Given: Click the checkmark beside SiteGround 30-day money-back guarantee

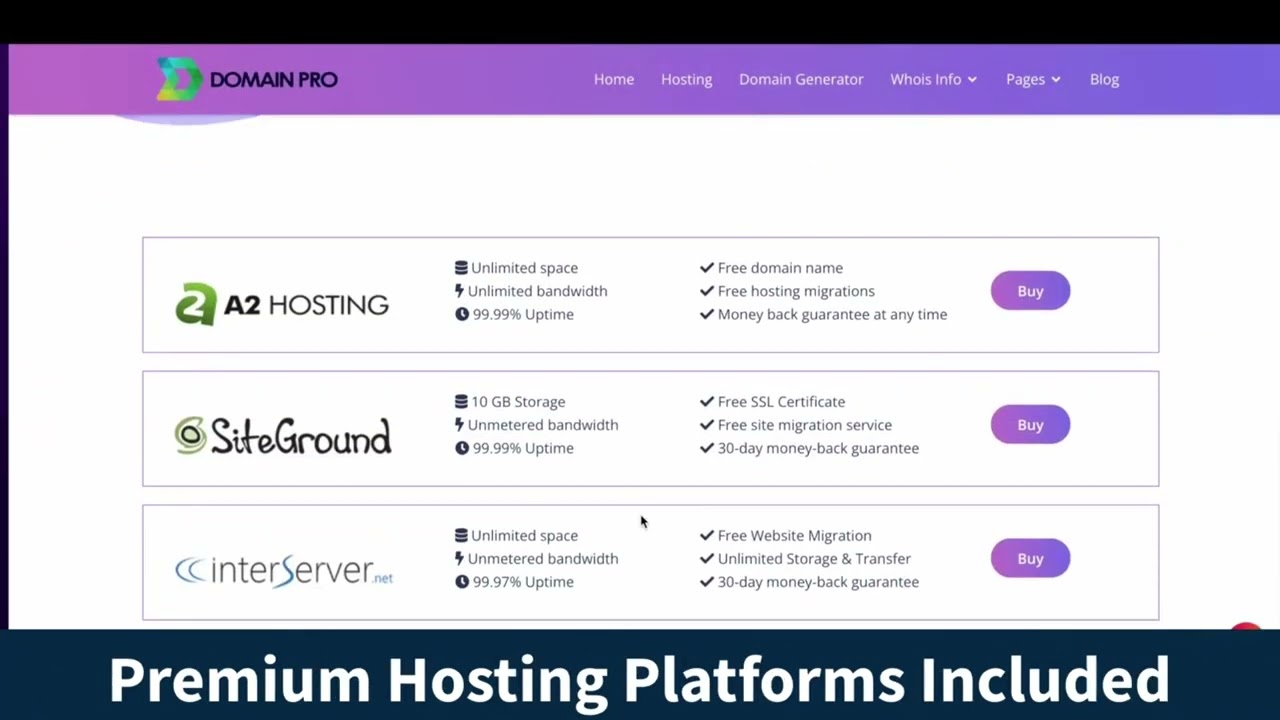Looking at the screenshot, I should (x=707, y=448).
